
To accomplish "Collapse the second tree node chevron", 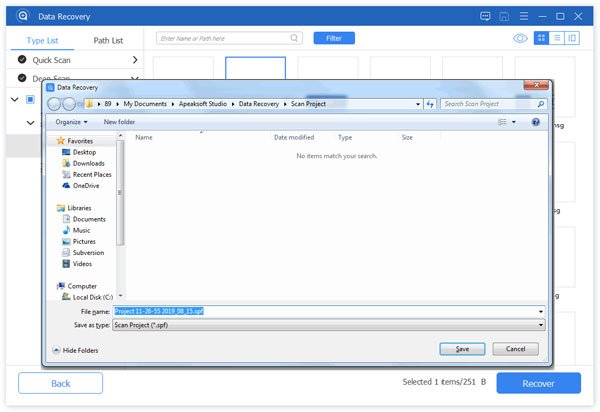I will [30, 123].
